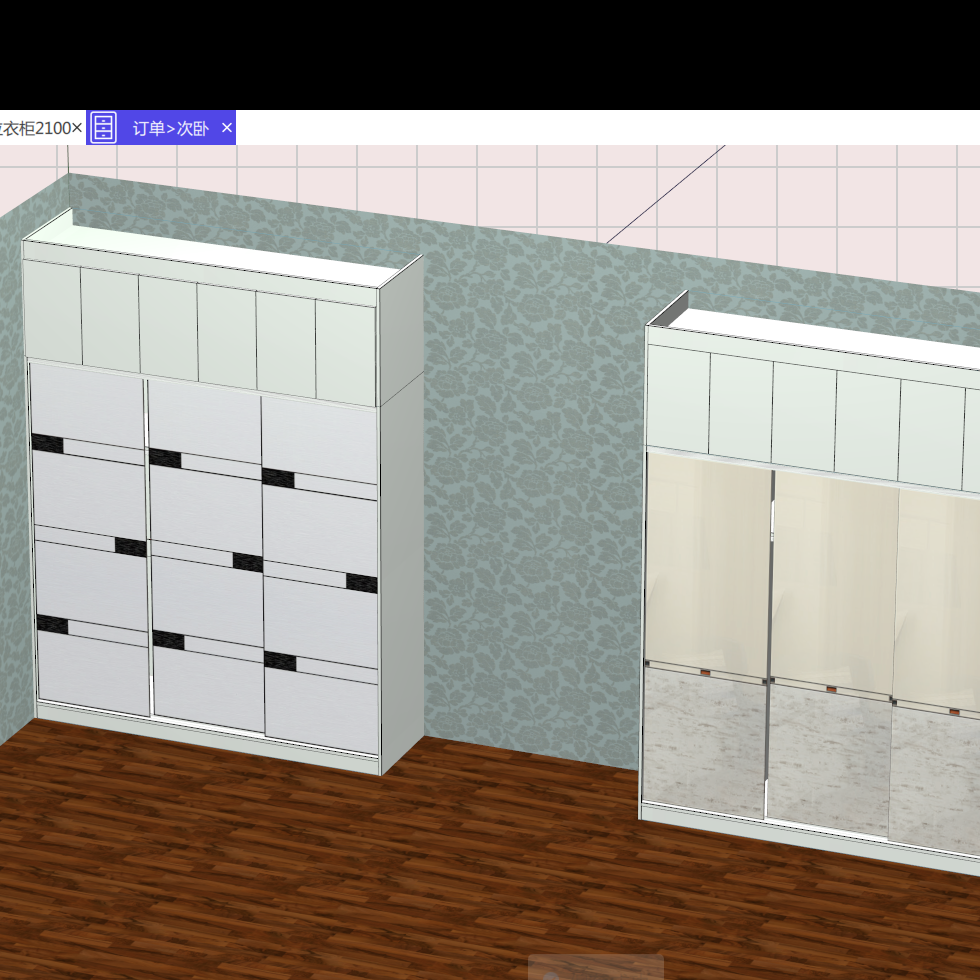Close the 订单>次卧 tab
Image resolution: width=980 pixels, height=980 pixels.
[226, 128]
